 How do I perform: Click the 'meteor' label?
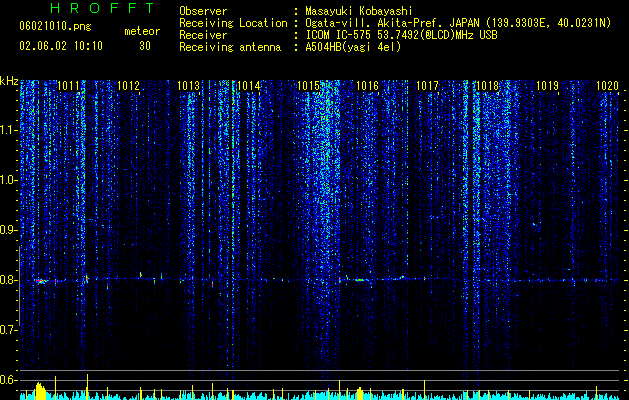coord(142,31)
